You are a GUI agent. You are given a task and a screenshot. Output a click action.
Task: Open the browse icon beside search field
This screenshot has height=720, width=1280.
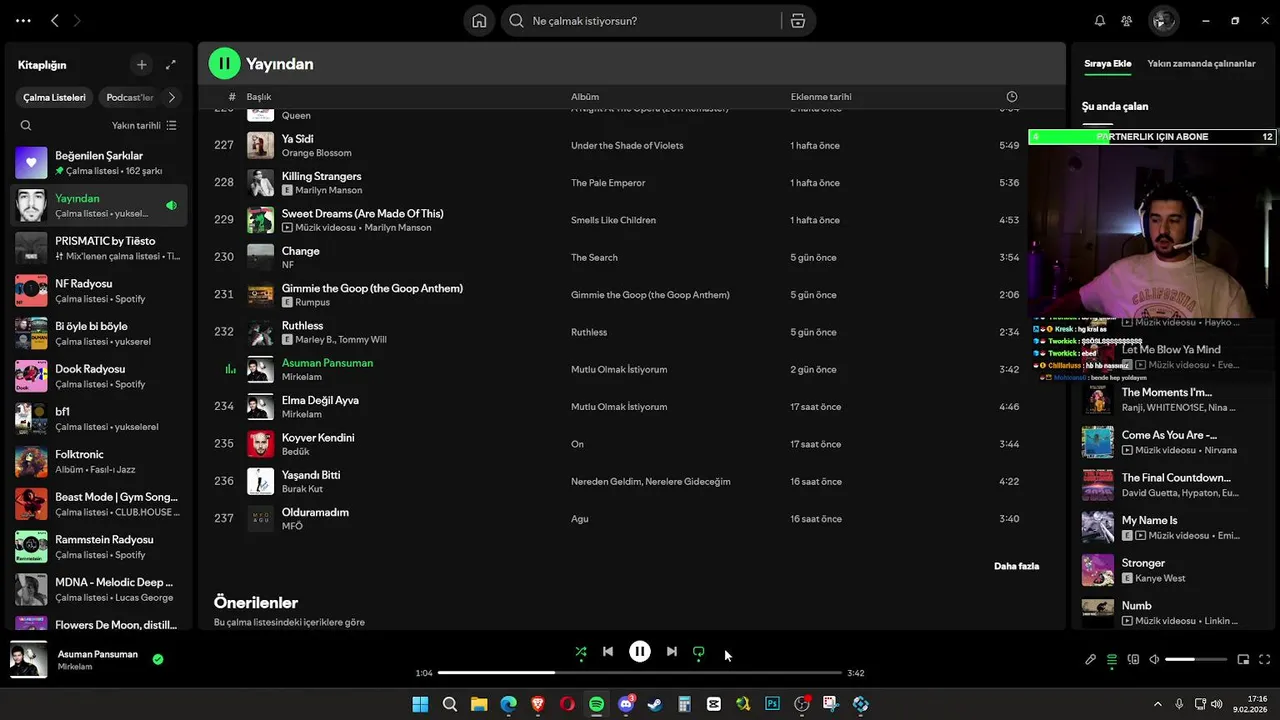click(798, 21)
